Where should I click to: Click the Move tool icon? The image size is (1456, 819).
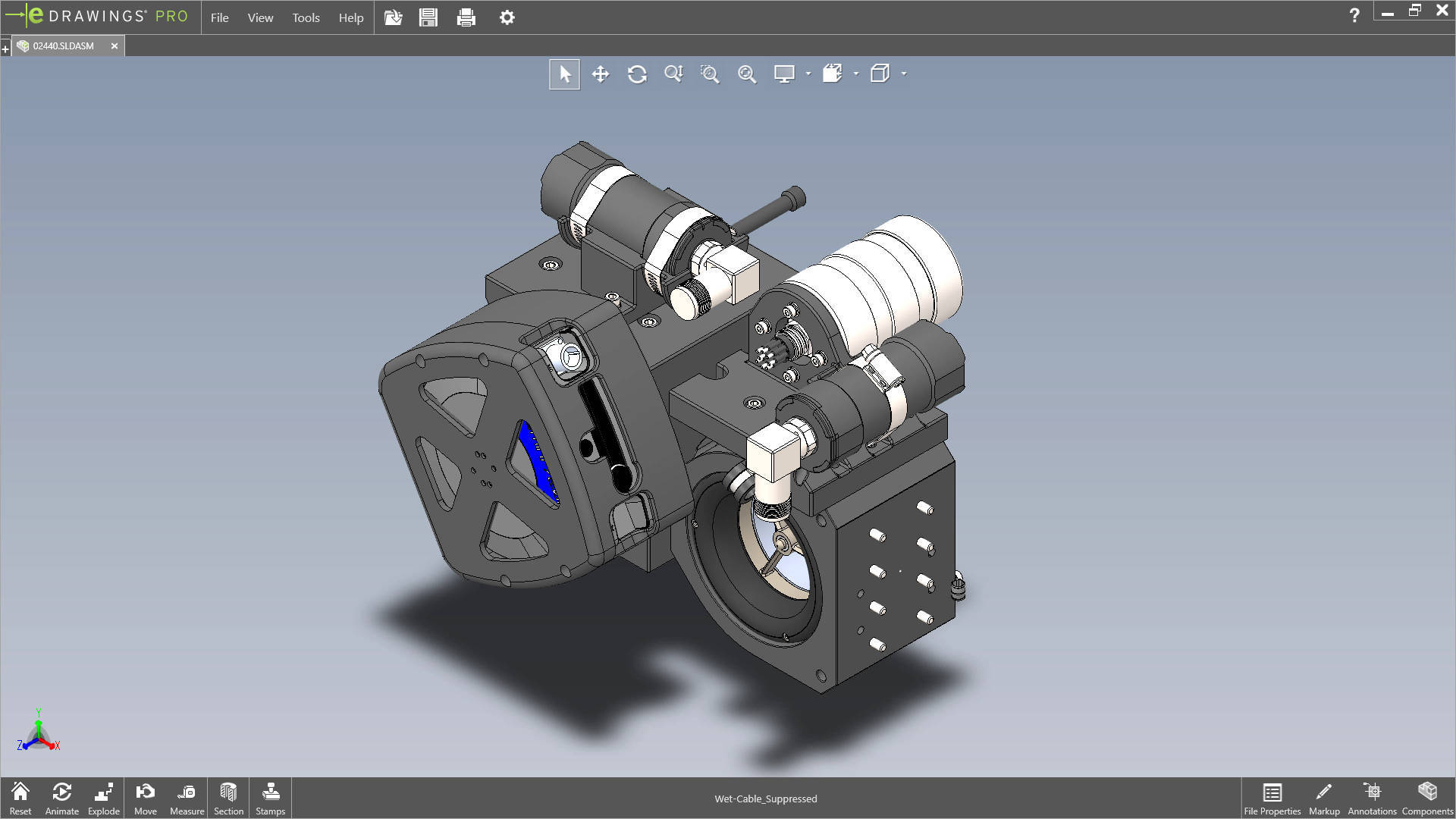[x=145, y=797]
